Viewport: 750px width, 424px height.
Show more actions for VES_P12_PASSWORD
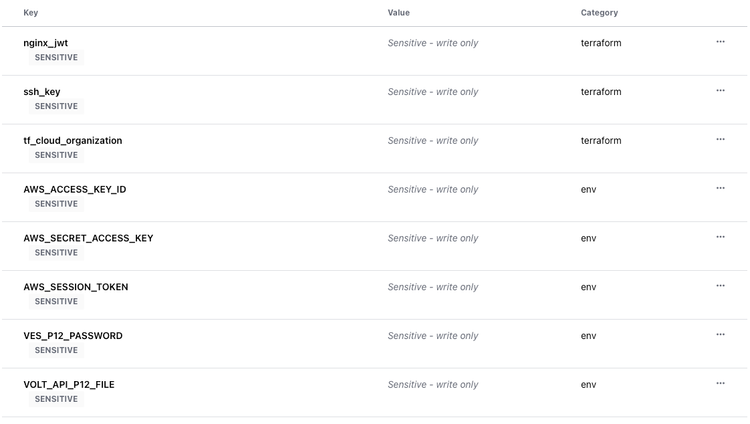pos(720,335)
